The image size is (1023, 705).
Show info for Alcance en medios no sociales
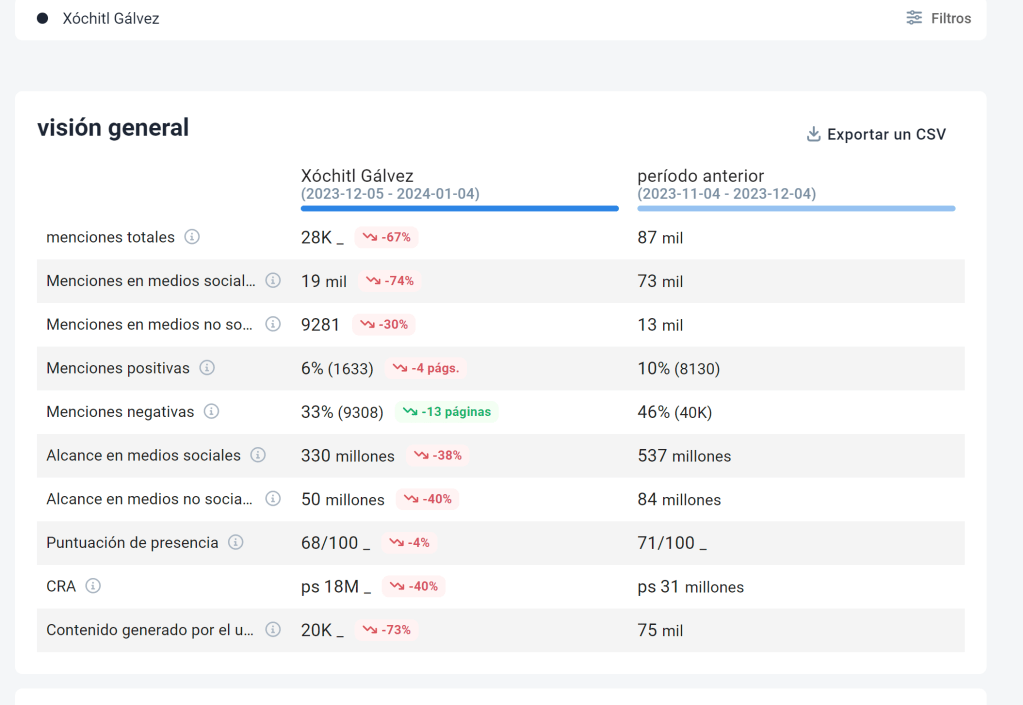pos(272,499)
